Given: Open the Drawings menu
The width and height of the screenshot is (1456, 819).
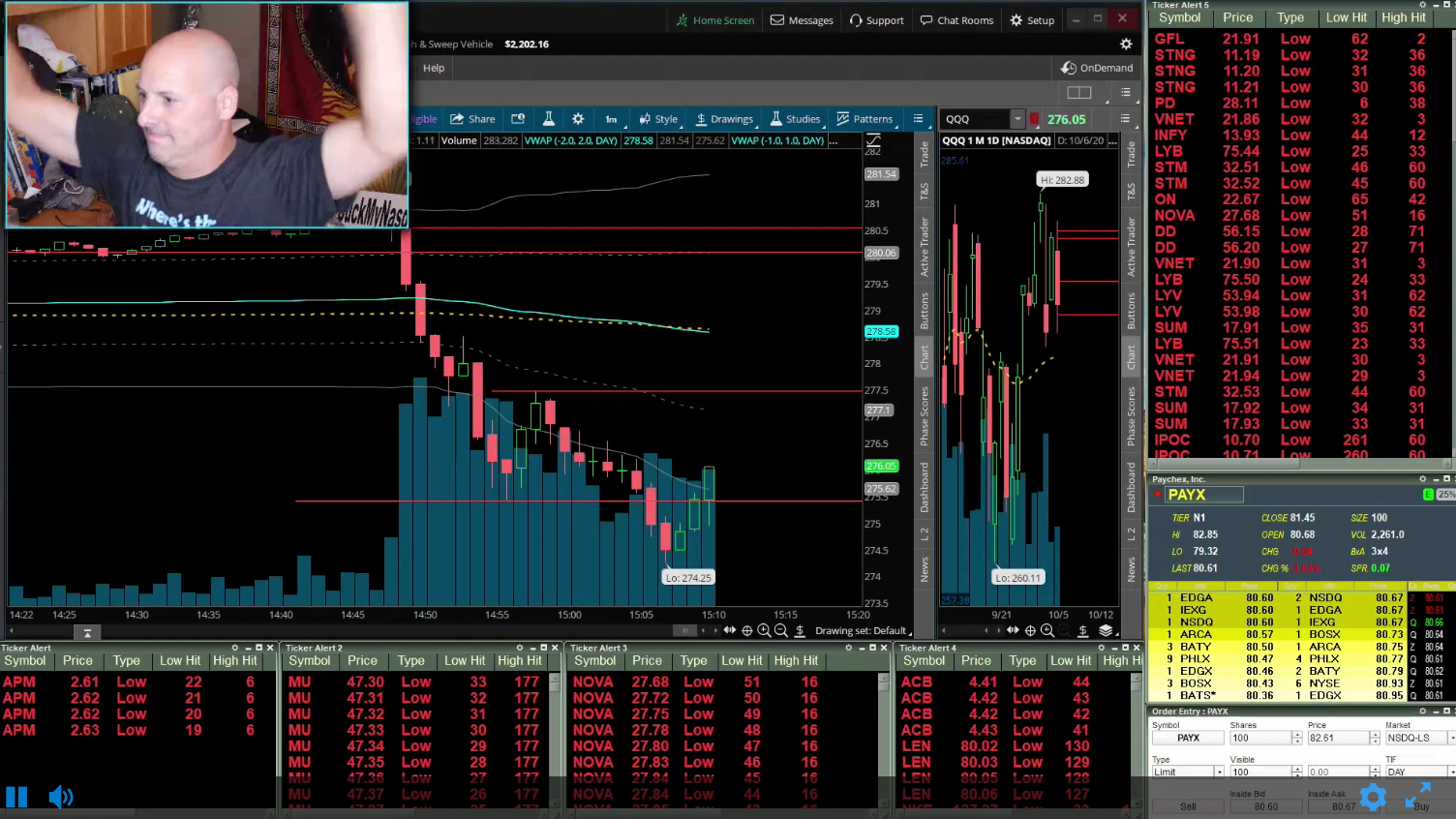Looking at the screenshot, I should tap(725, 119).
